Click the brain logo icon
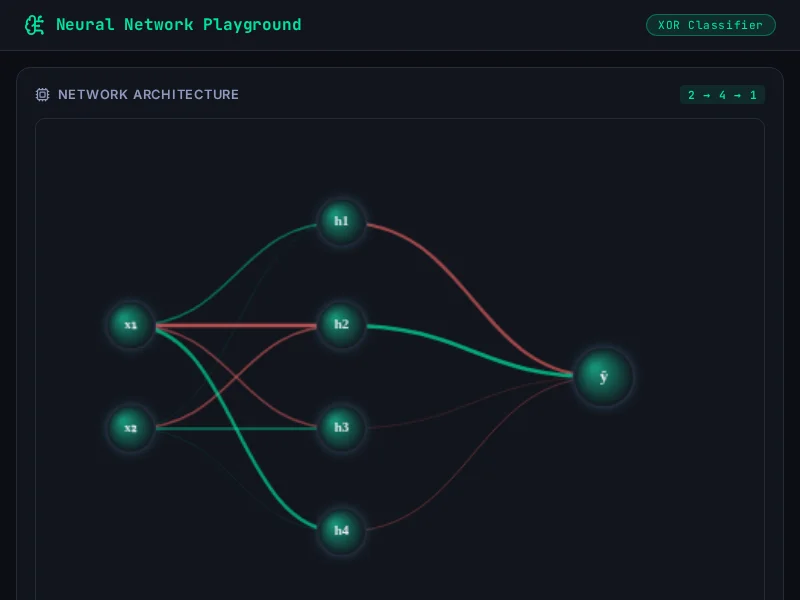 (35, 25)
